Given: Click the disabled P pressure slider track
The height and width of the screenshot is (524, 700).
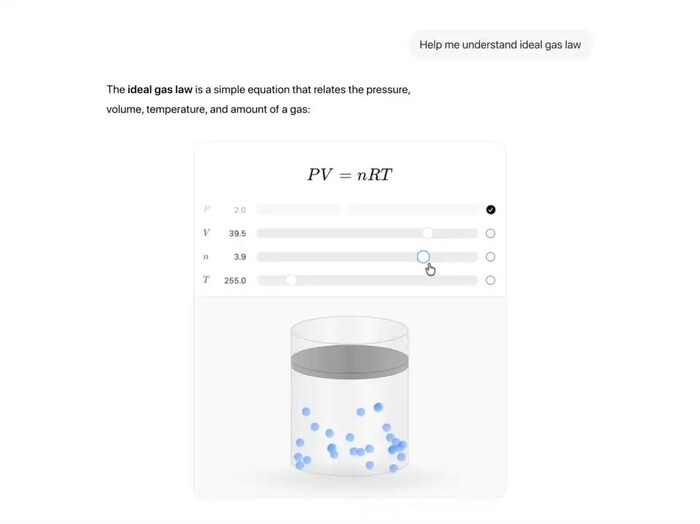Looking at the screenshot, I should pos(366,210).
